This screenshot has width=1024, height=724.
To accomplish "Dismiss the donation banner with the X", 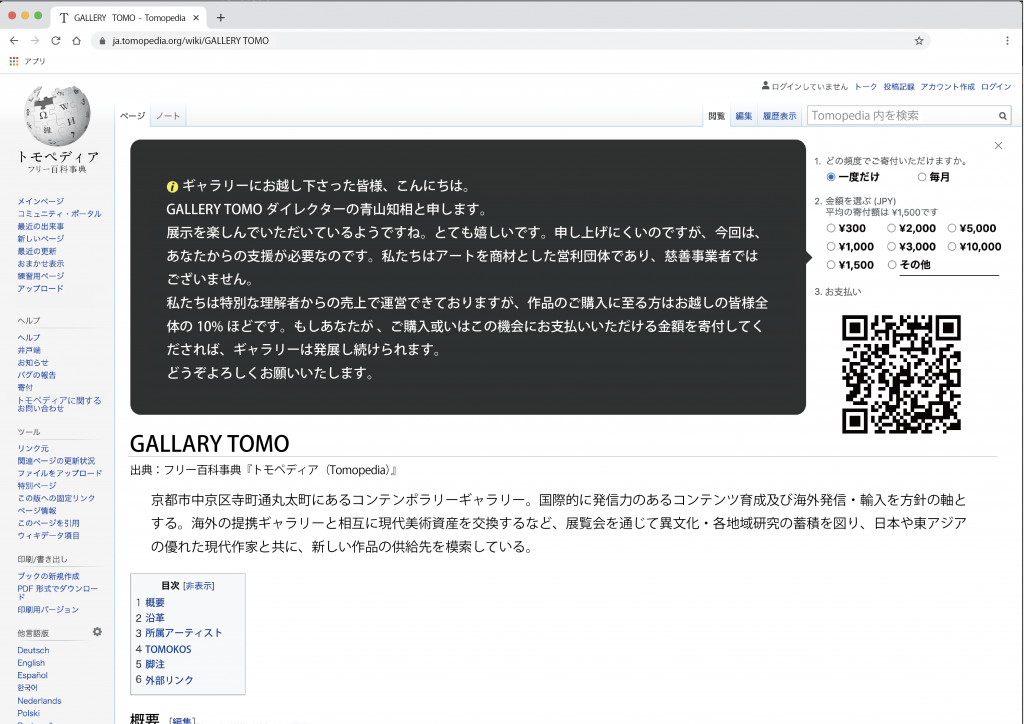I will pos(998,146).
